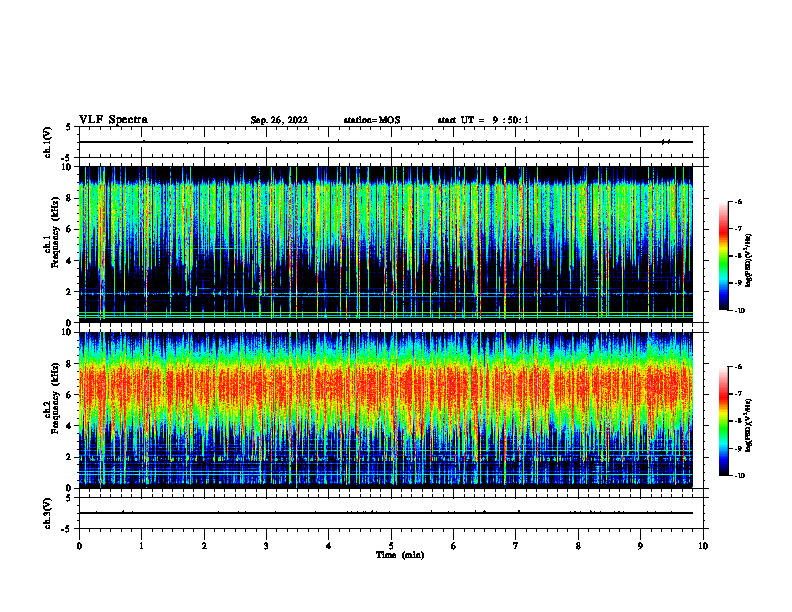The height and width of the screenshot is (612, 792).
Task: Click the '3' minute tick label
Action: pos(266,546)
